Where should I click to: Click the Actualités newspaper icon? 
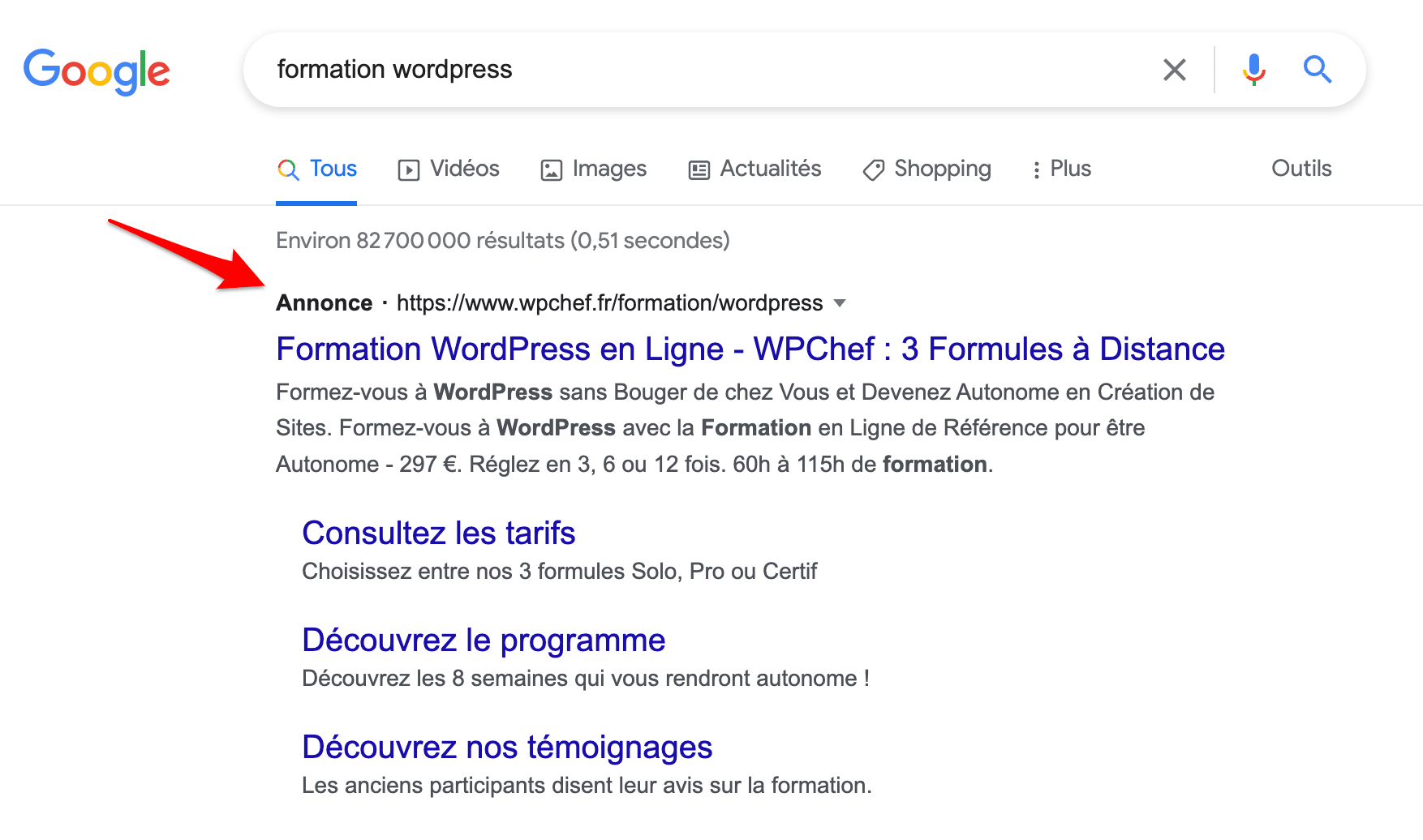click(x=699, y=170)
